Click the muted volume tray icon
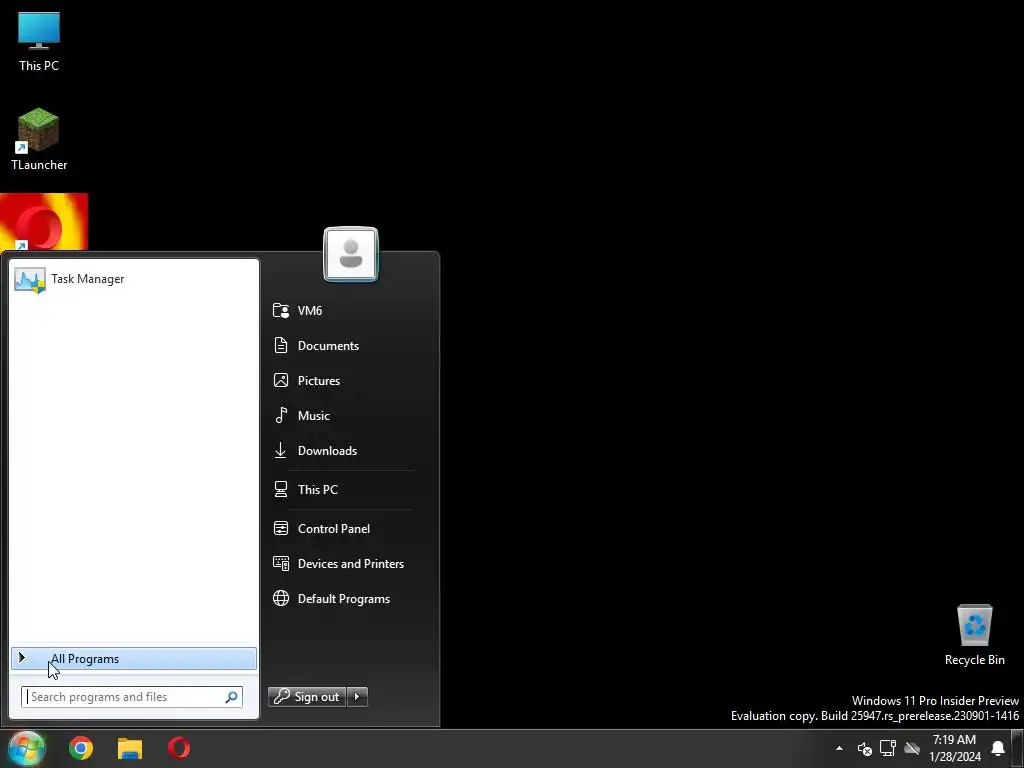The width and height of the screenshot is (1024, 768). (865, 748)
